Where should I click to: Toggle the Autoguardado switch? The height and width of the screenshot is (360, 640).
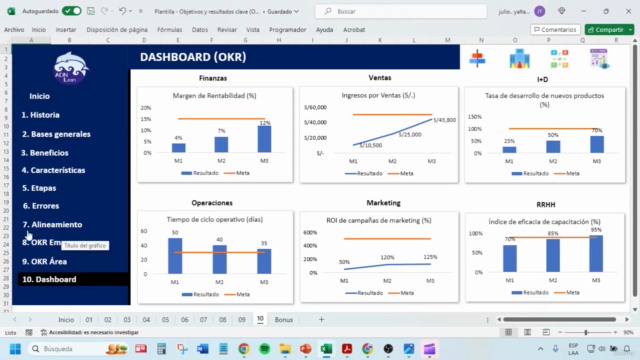(x=72, y=11)
